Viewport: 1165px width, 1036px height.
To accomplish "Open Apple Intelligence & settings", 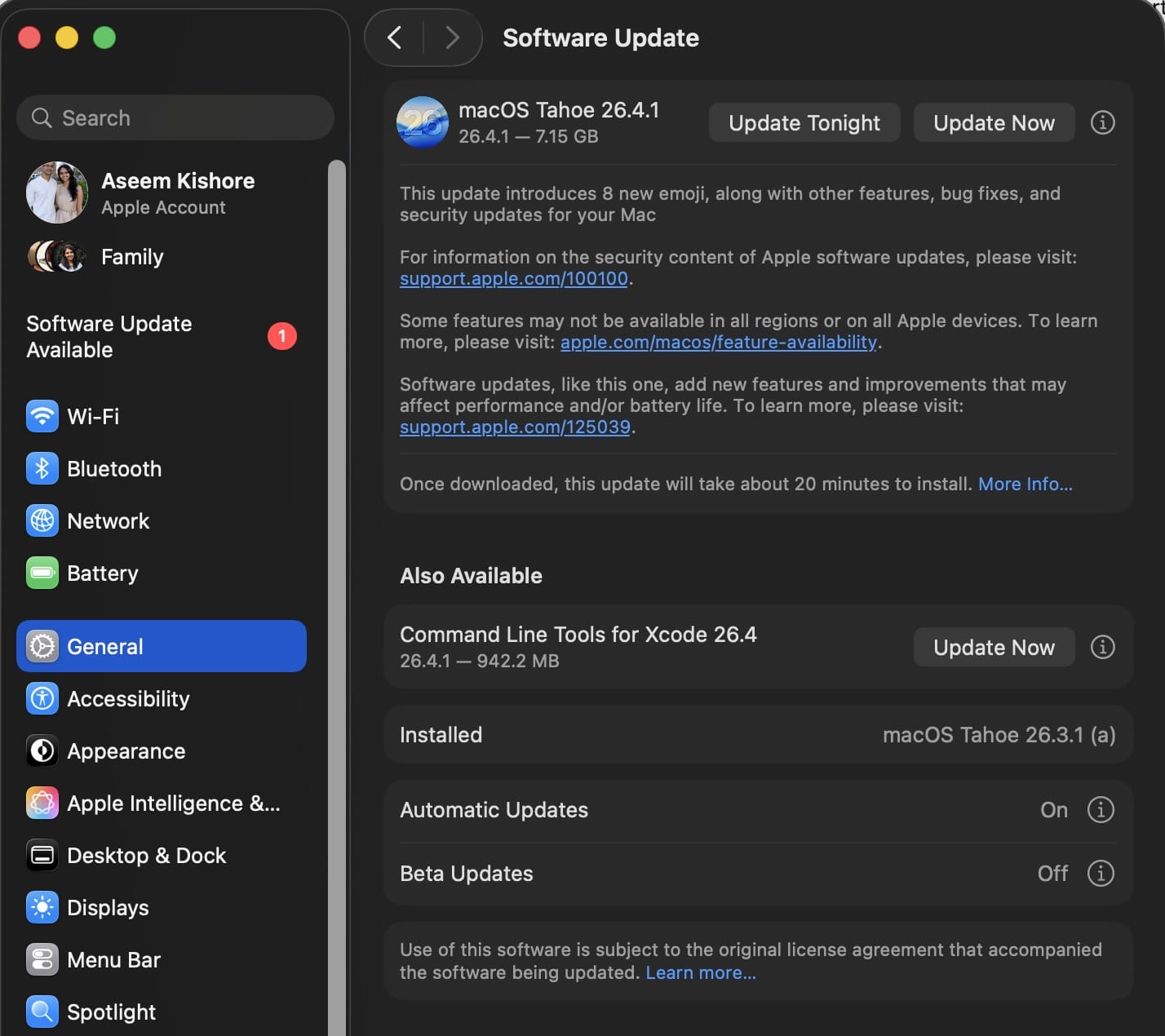I will pos(162,803).
